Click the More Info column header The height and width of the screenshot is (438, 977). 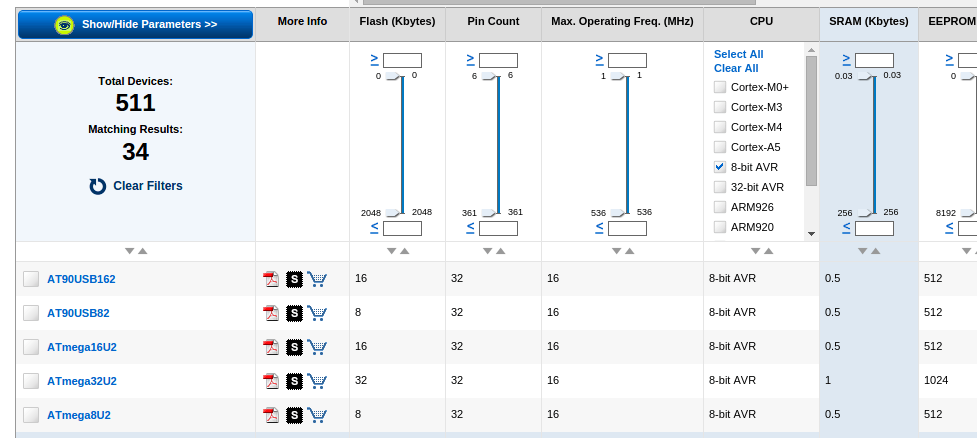tap(302, 21)
